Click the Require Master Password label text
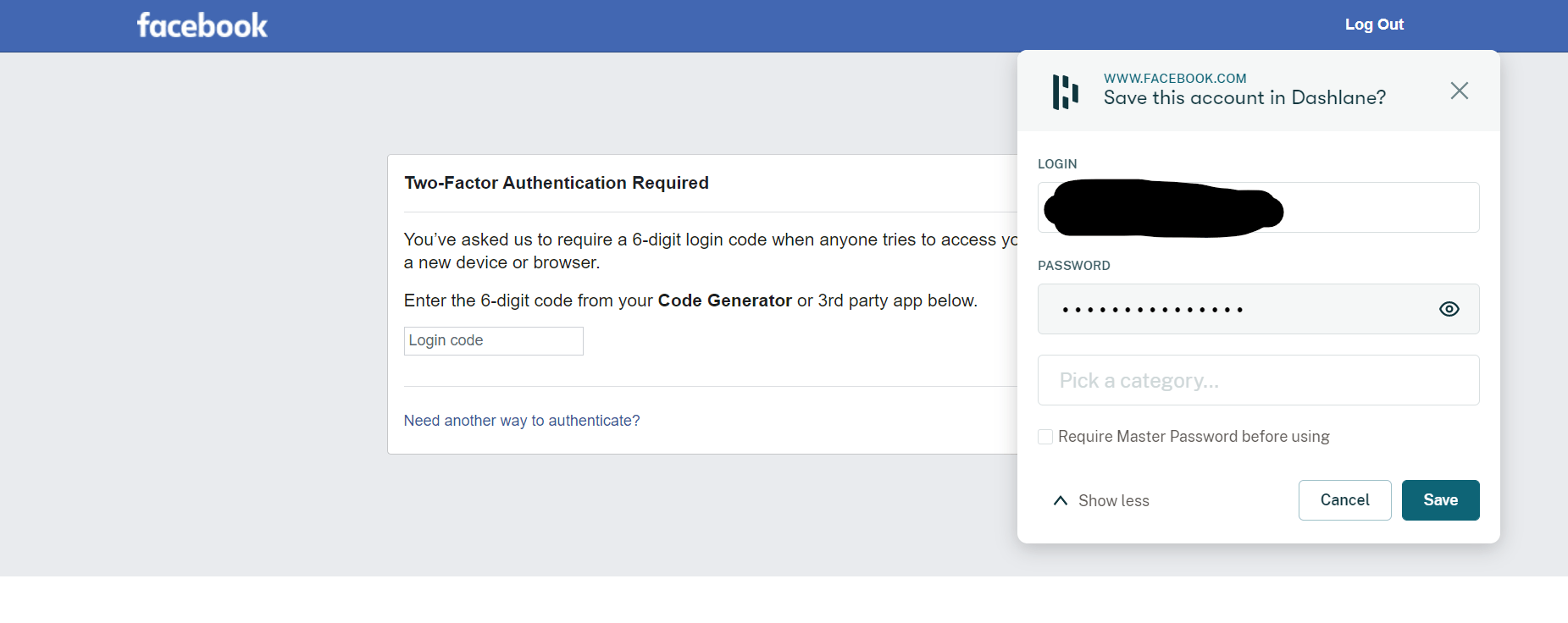The image size is (1568, 623). (1194, 437)
